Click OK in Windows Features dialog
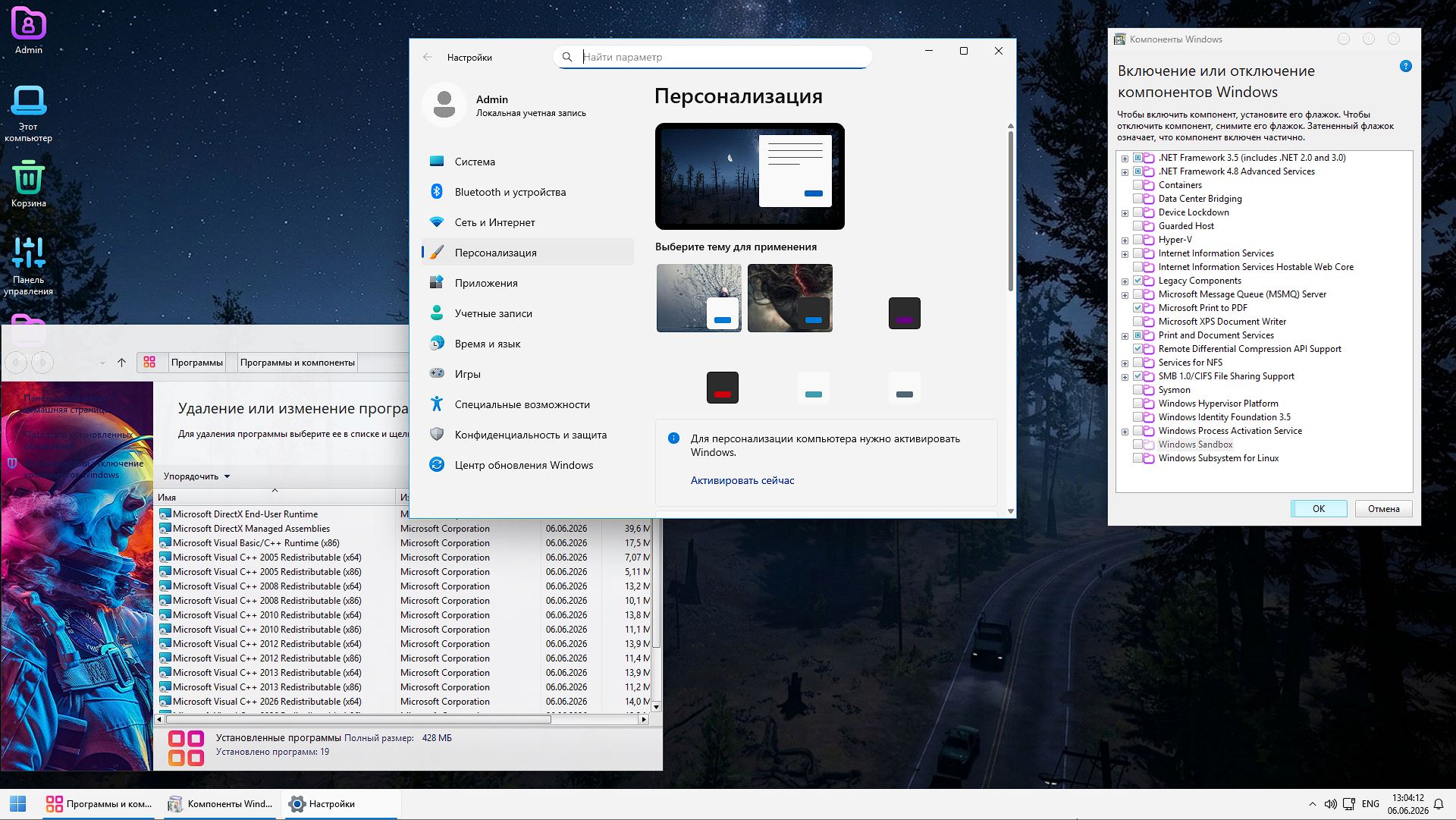 point(1319,509)
